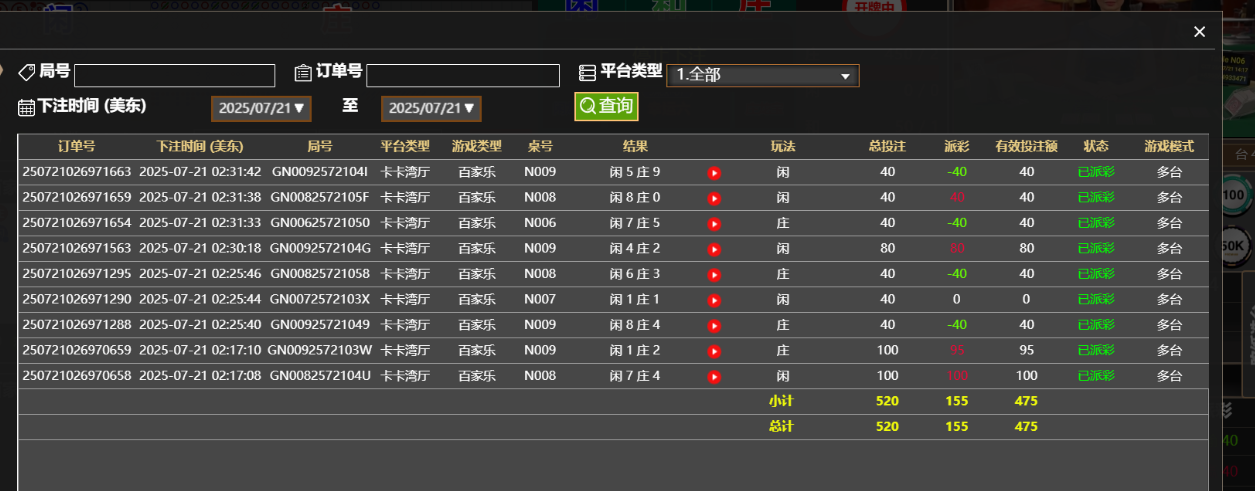Viewport: 1255px width, 491px height.
Task: Play replay for order 250721026970659
Action: click(714, 351)
